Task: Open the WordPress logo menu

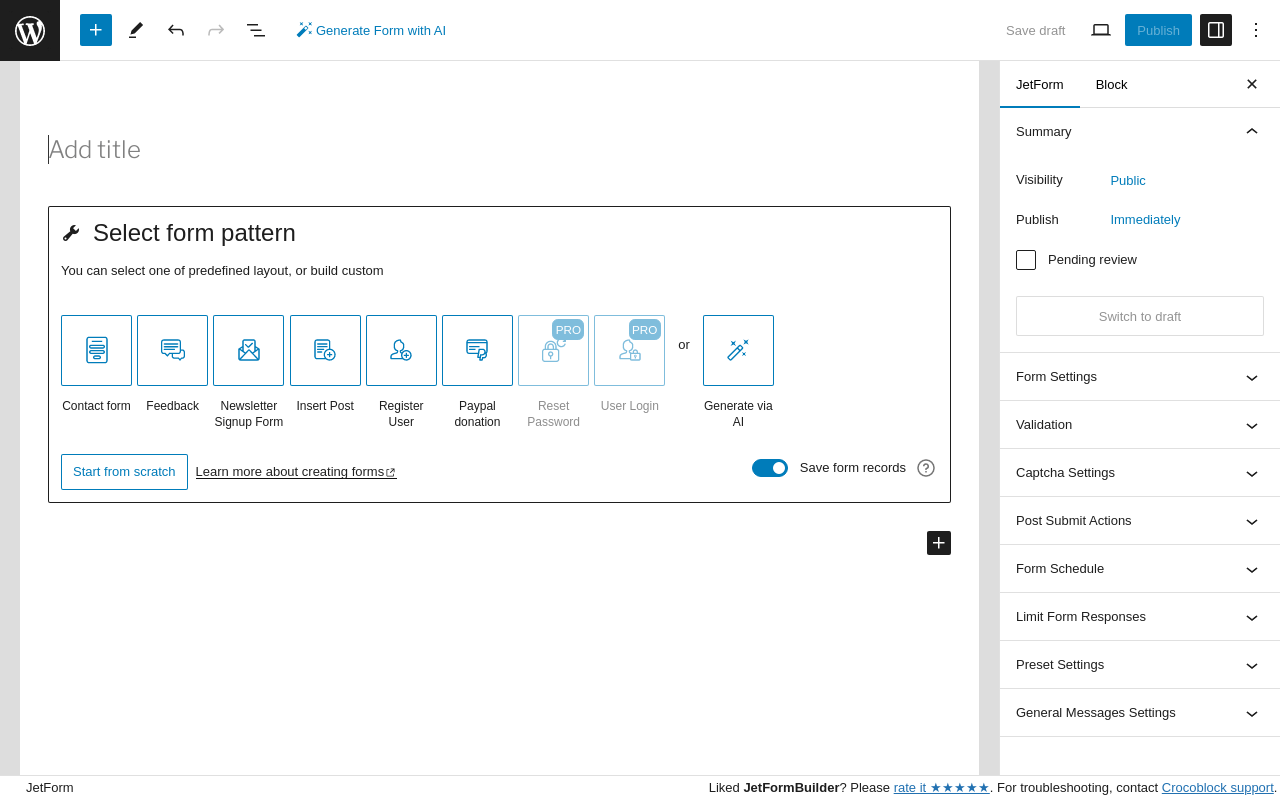Action: click(30, 30)
